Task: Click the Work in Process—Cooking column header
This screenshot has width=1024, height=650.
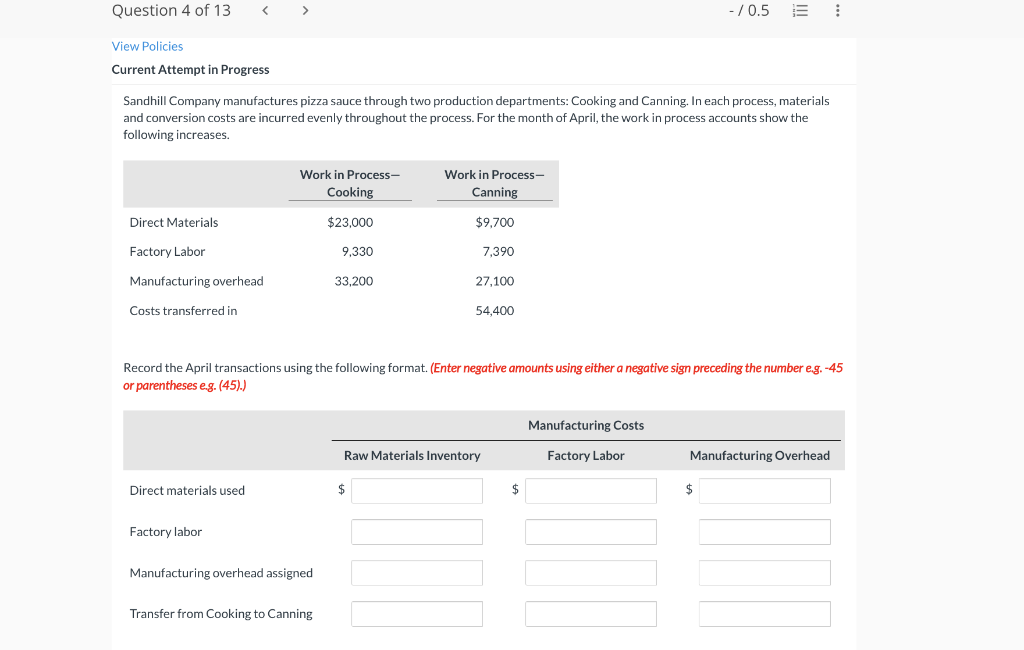Action: pyautogui.click(x=350, y=184)
